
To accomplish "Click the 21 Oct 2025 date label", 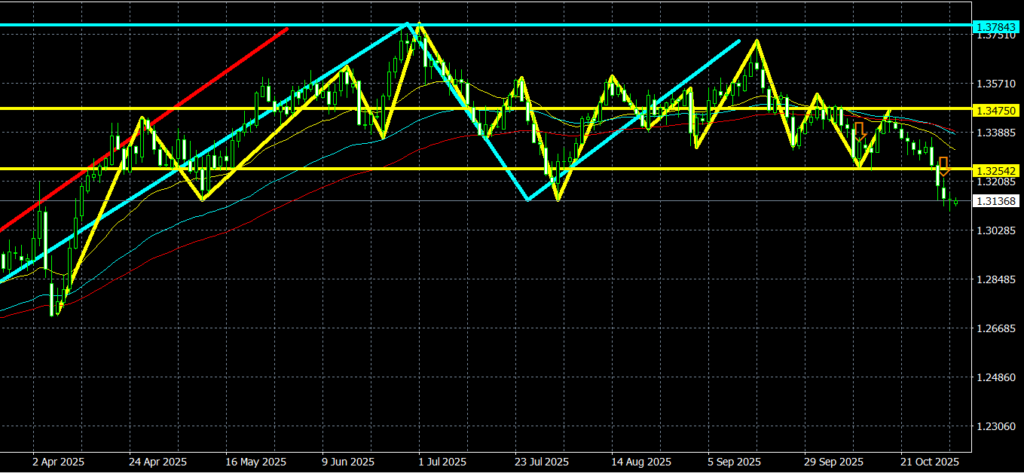I will [x=931, y=463].
